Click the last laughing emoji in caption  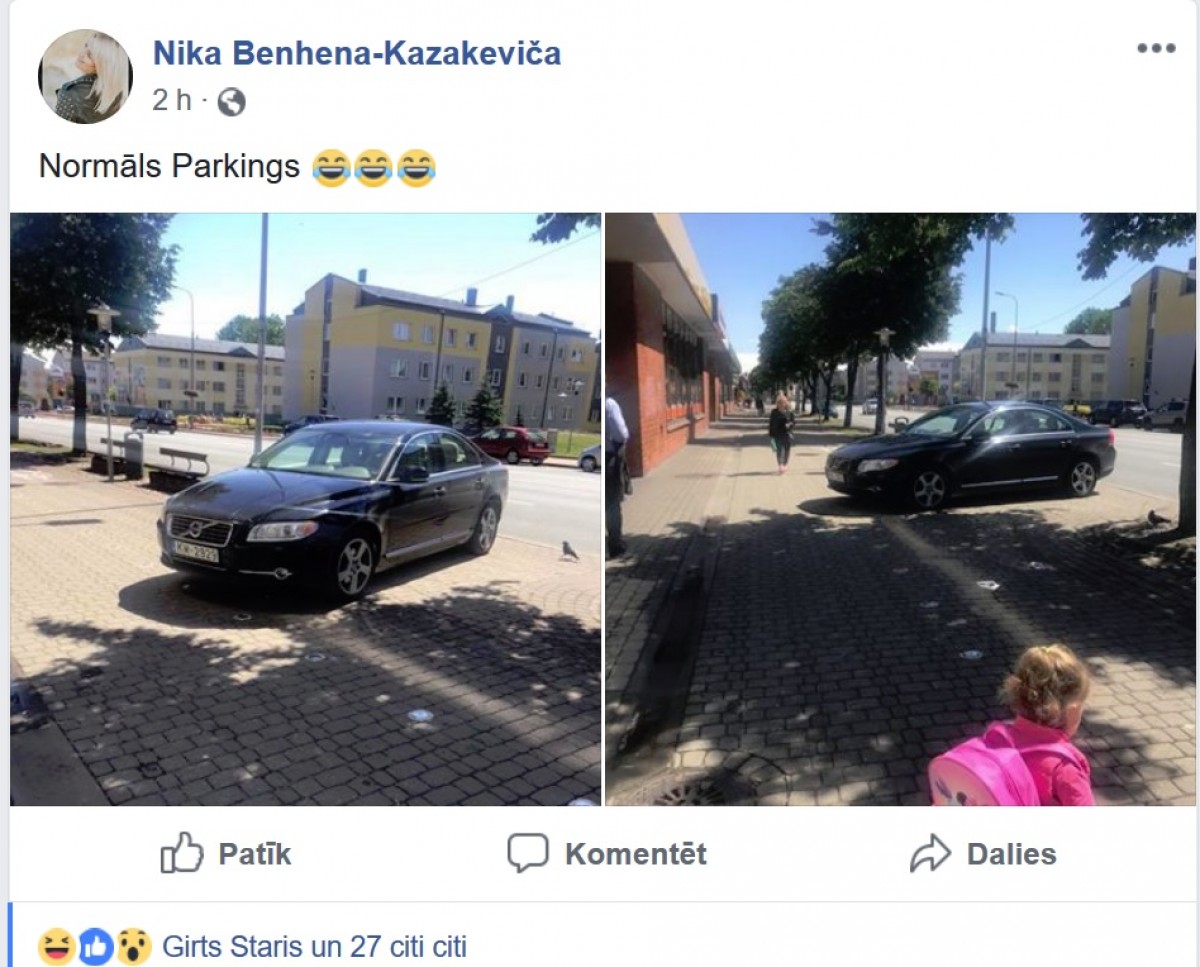(x=416, y=167)
